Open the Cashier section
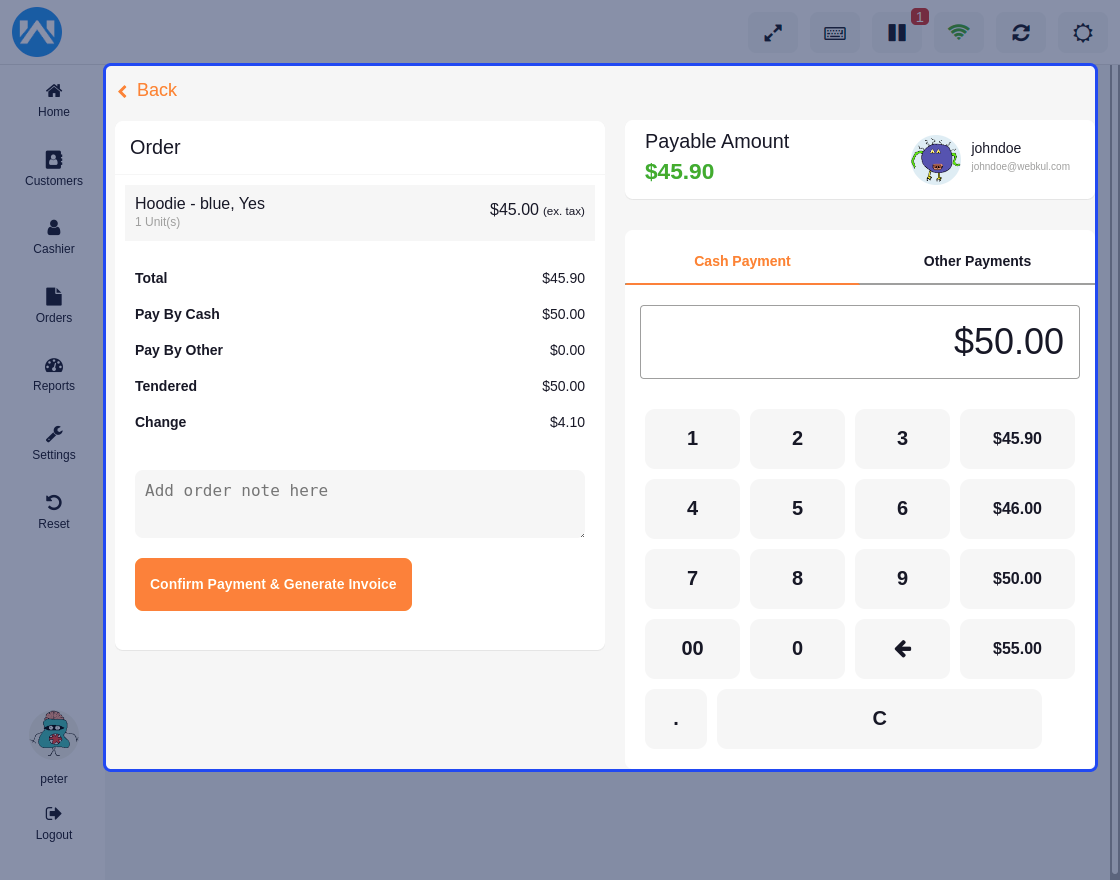 53,236
